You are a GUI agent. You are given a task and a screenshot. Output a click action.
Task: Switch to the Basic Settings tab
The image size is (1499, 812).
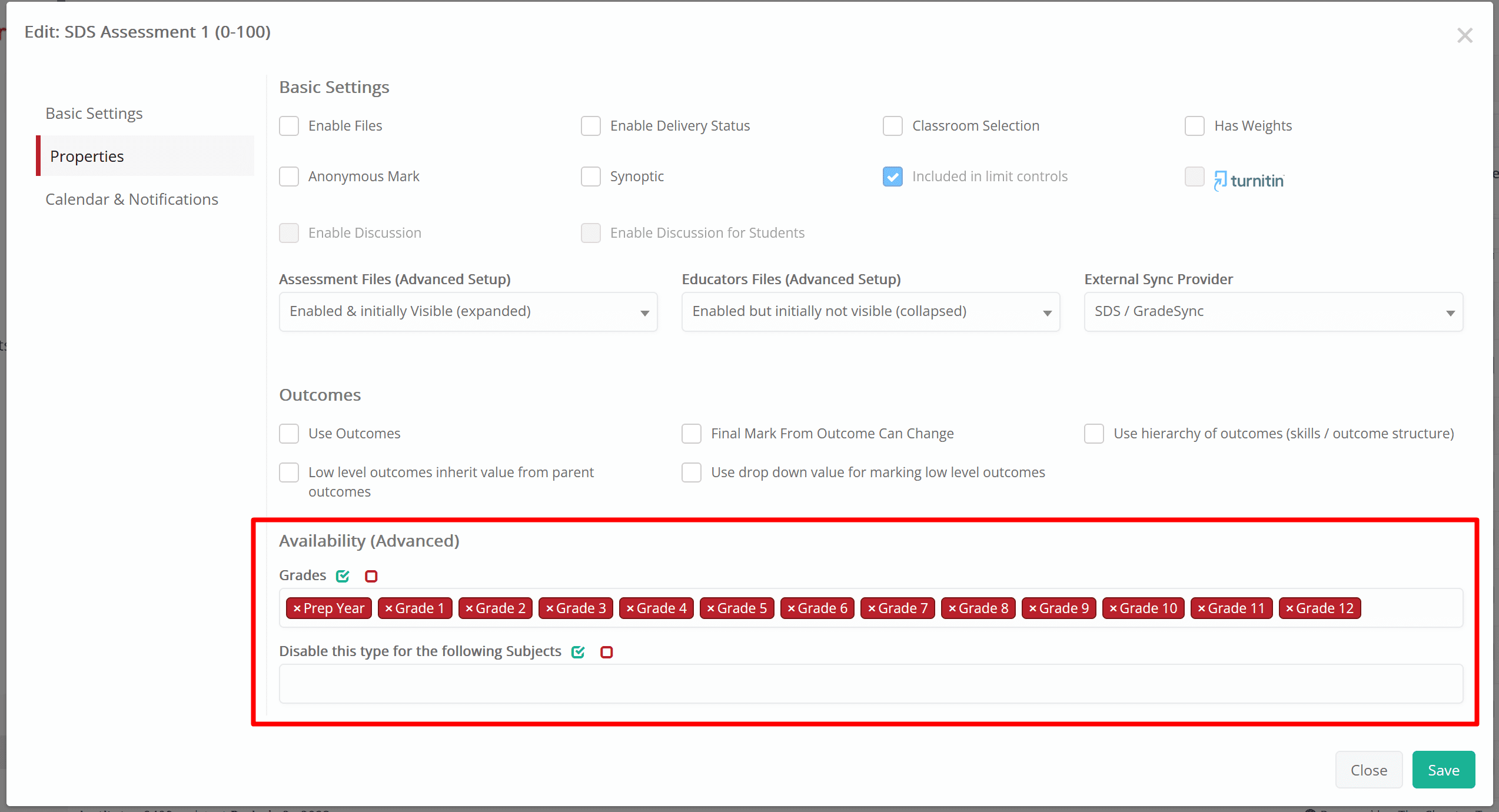click(94, 113)
